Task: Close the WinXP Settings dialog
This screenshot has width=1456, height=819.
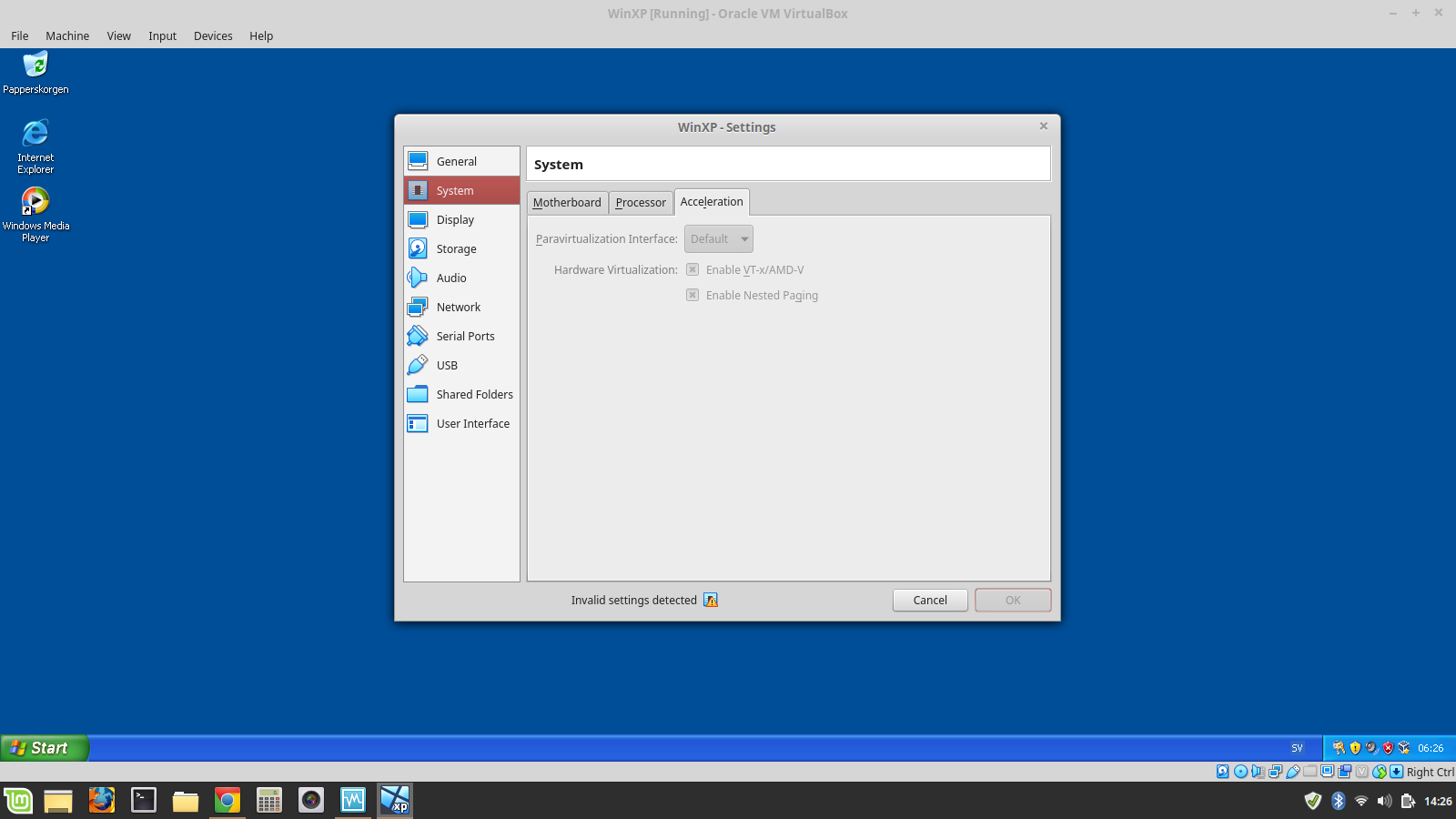Action: pyautogui.click(x=1044, y=126)
